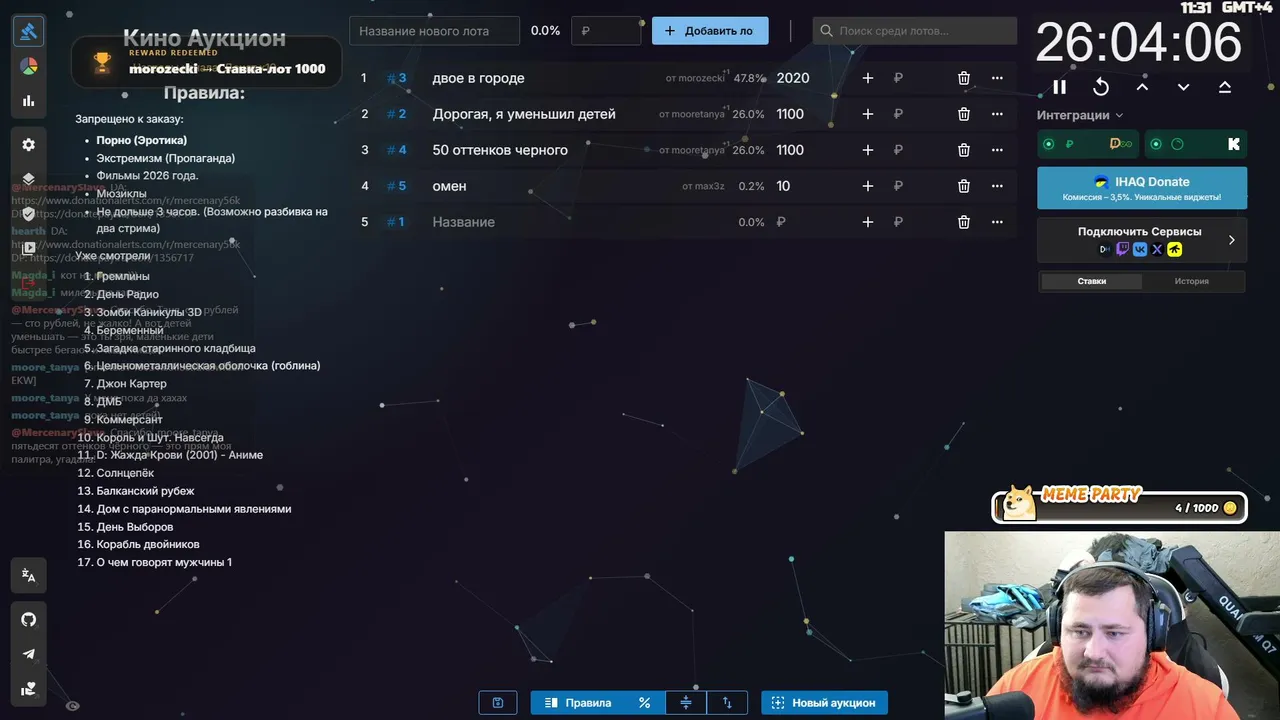Open more options for empty 'Название' lot
The image size is (1280, 720).
pos(997,222)
